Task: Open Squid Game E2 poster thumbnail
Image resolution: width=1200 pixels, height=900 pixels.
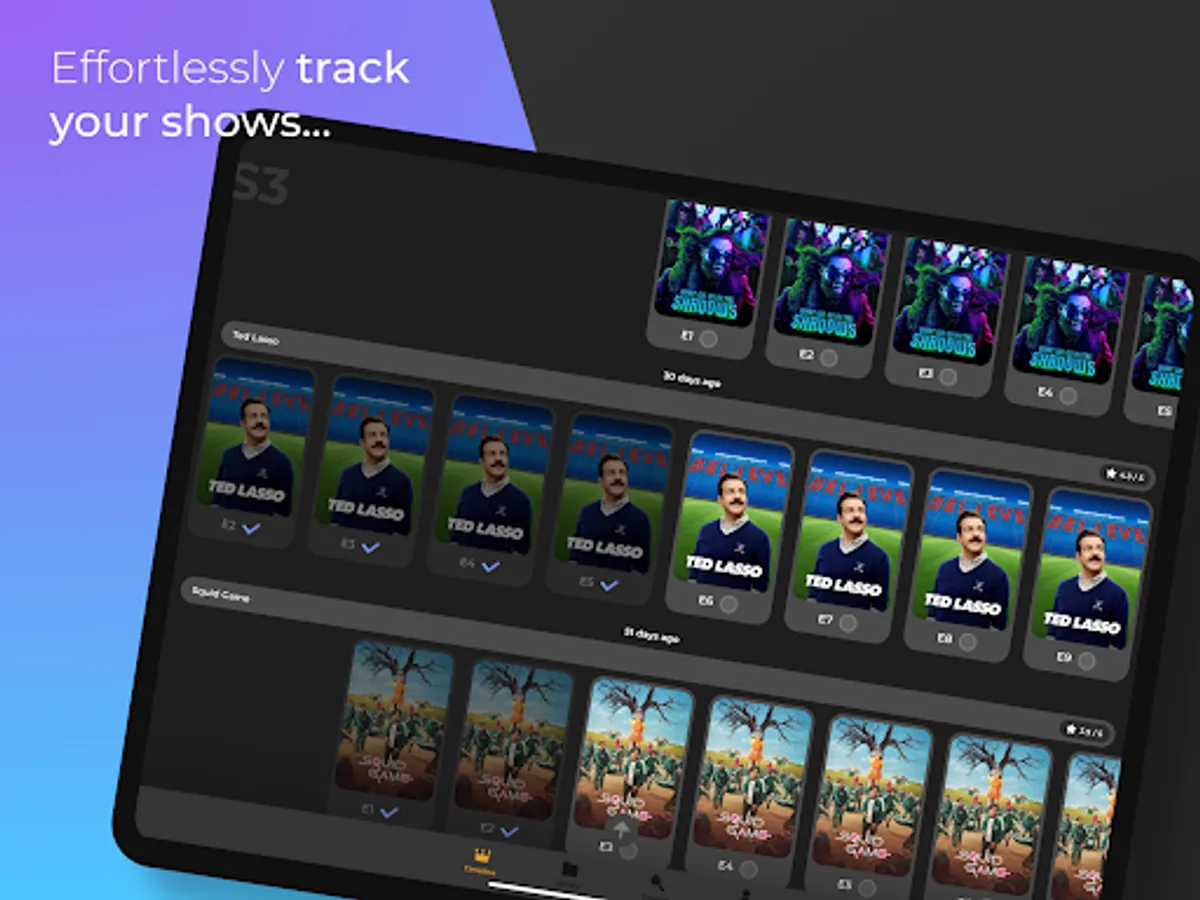Action: tap(511, 741)
